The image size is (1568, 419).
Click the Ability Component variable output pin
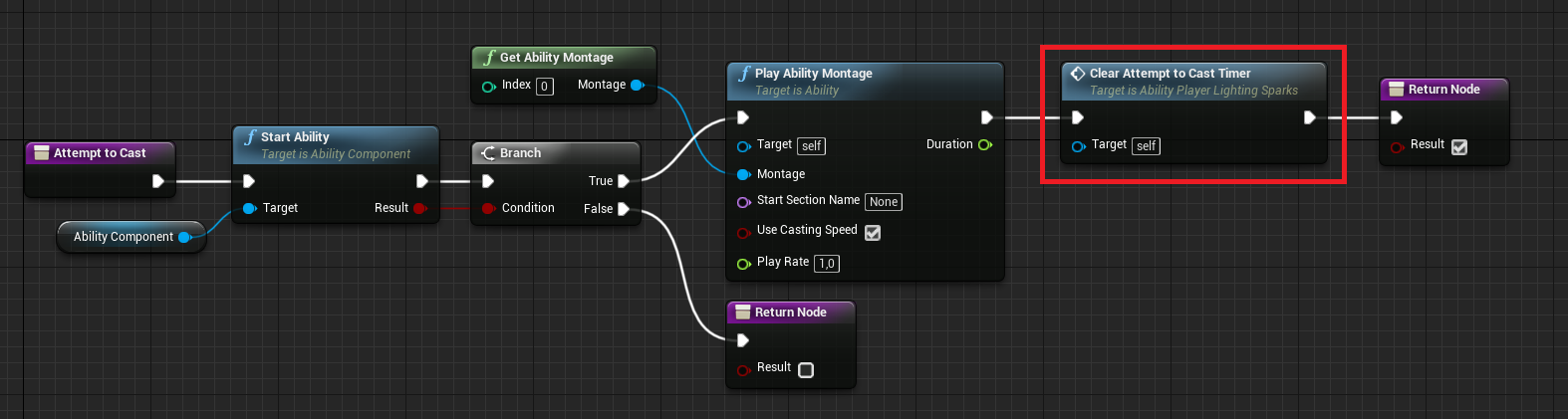coord(184,237)
